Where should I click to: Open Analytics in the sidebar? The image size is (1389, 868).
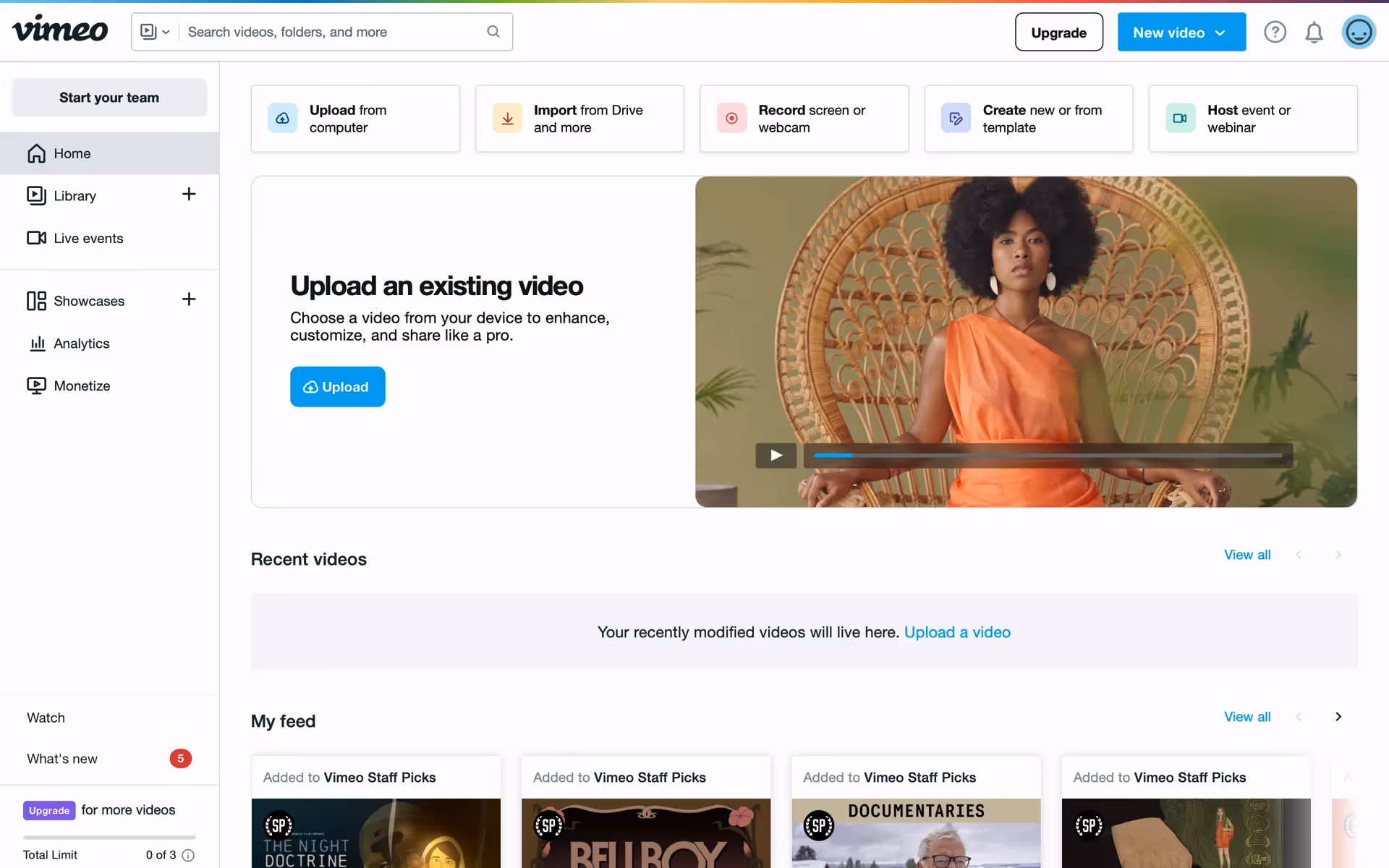(81, 344)
